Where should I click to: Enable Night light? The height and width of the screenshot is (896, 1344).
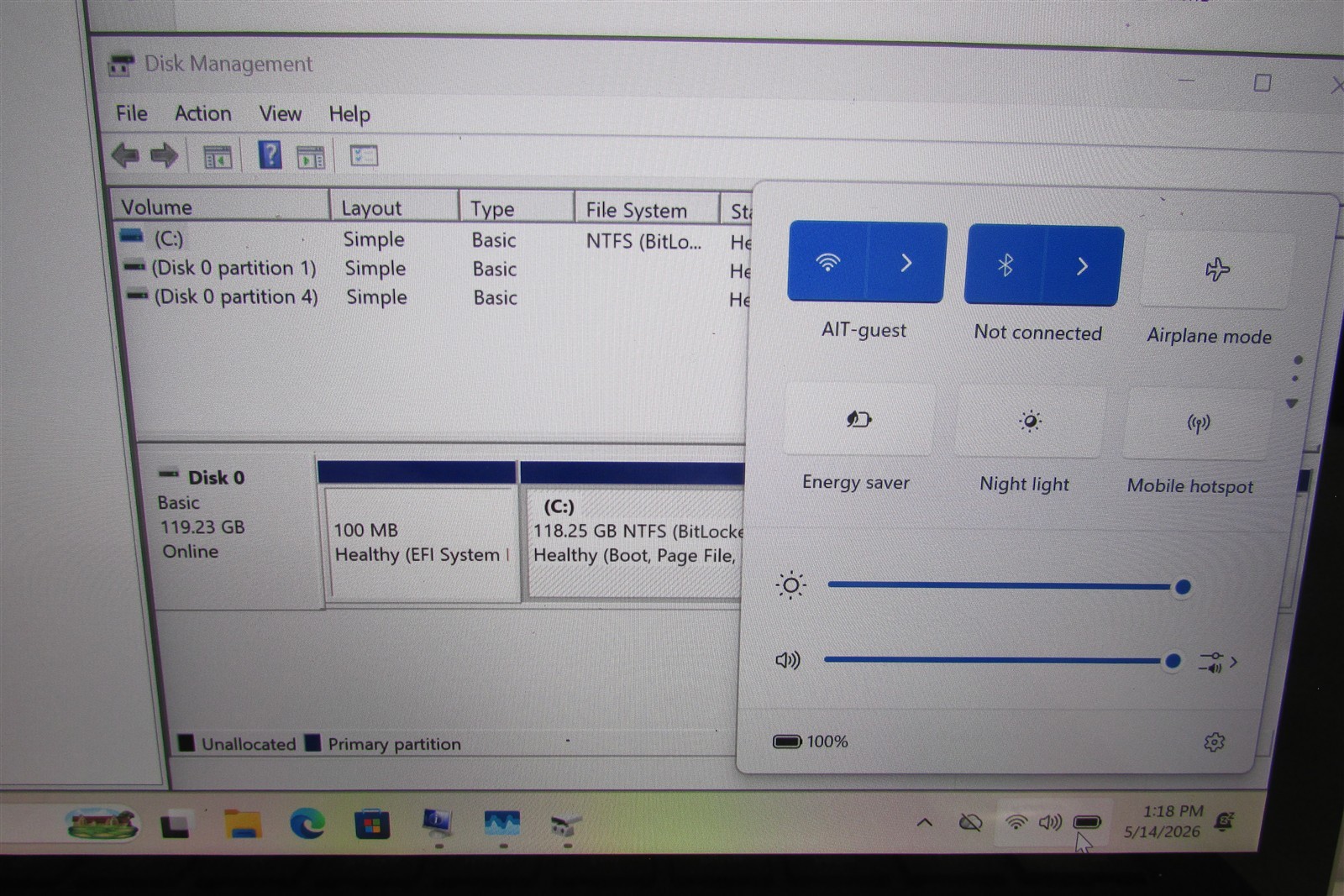(x=1030, y=422)
